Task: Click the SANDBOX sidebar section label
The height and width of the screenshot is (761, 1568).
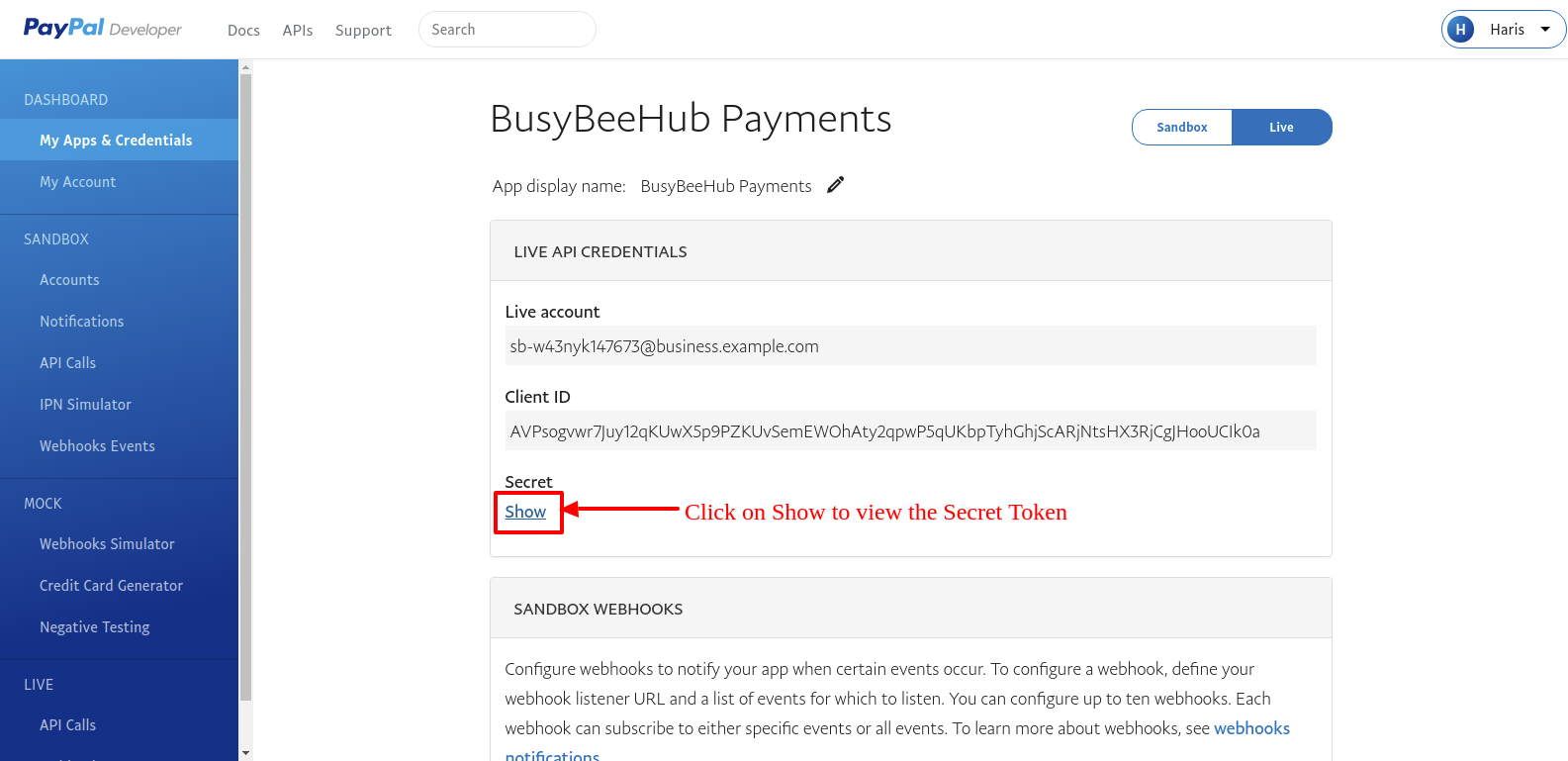Action: point(56,239)
